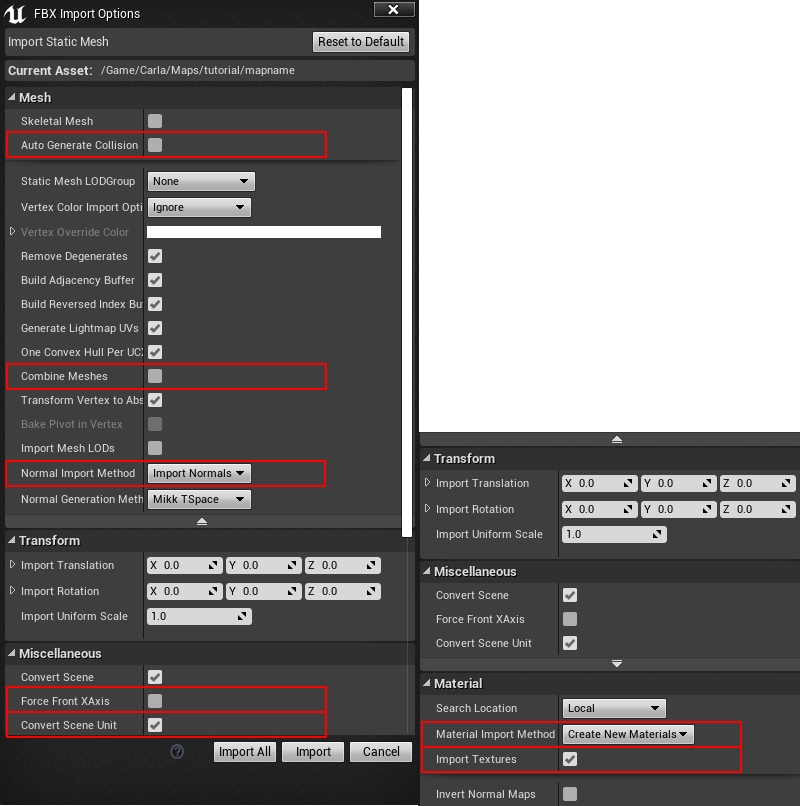Click the down chevron below the Material section
This screenshot has height=806, width=800.
616,663
